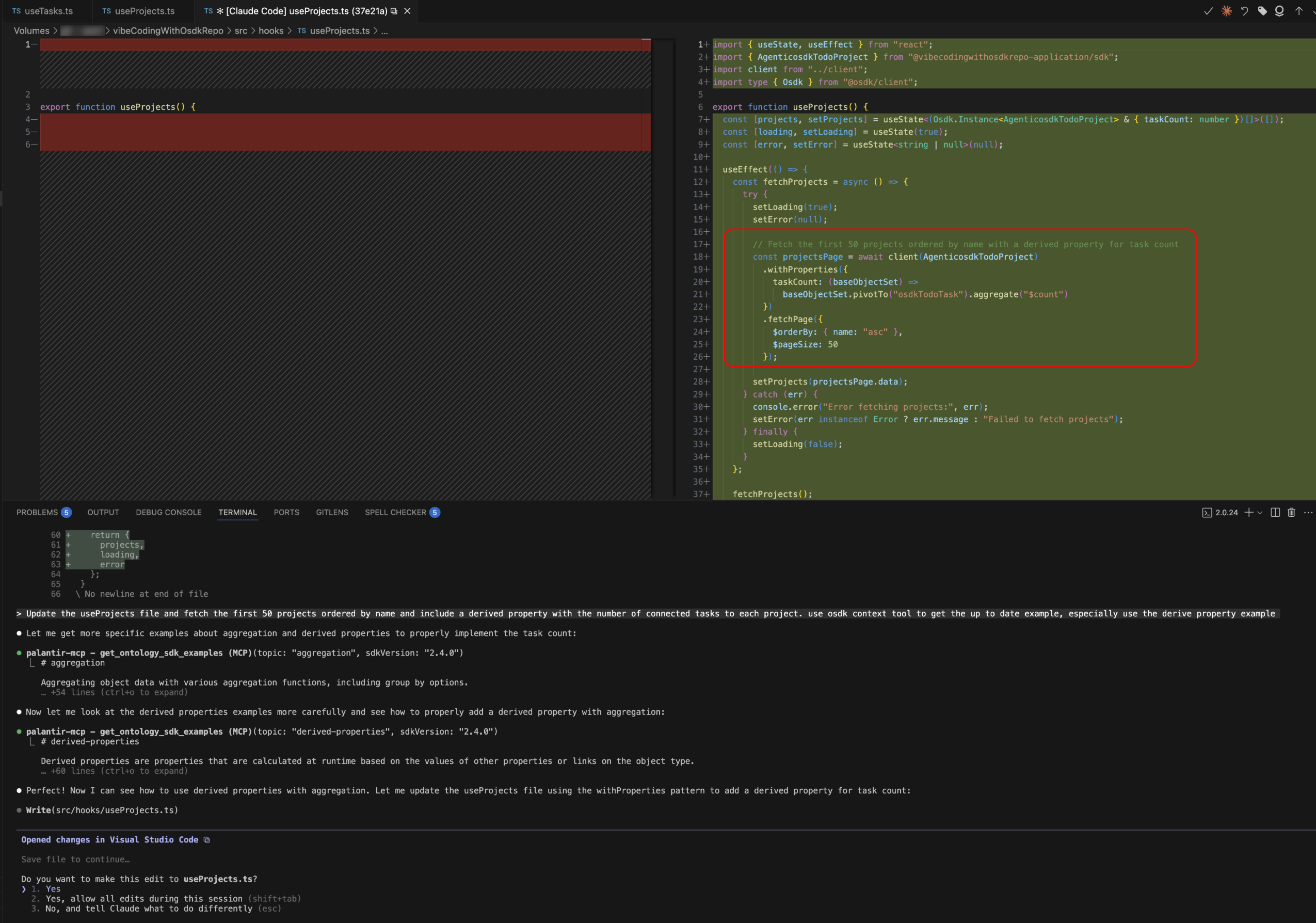Open the launch profile dropdown beside plus
Screen dimensions: 1316x923
[x=1259, y=513]
